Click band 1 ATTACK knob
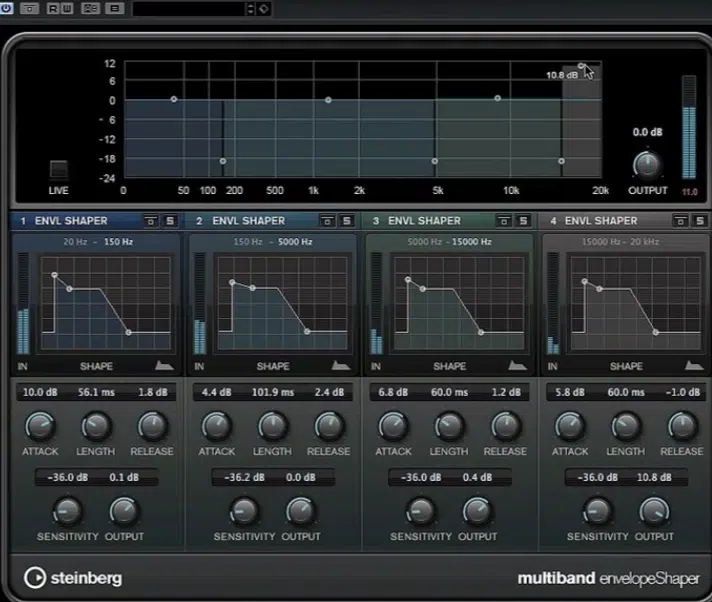 click(40, 427)
